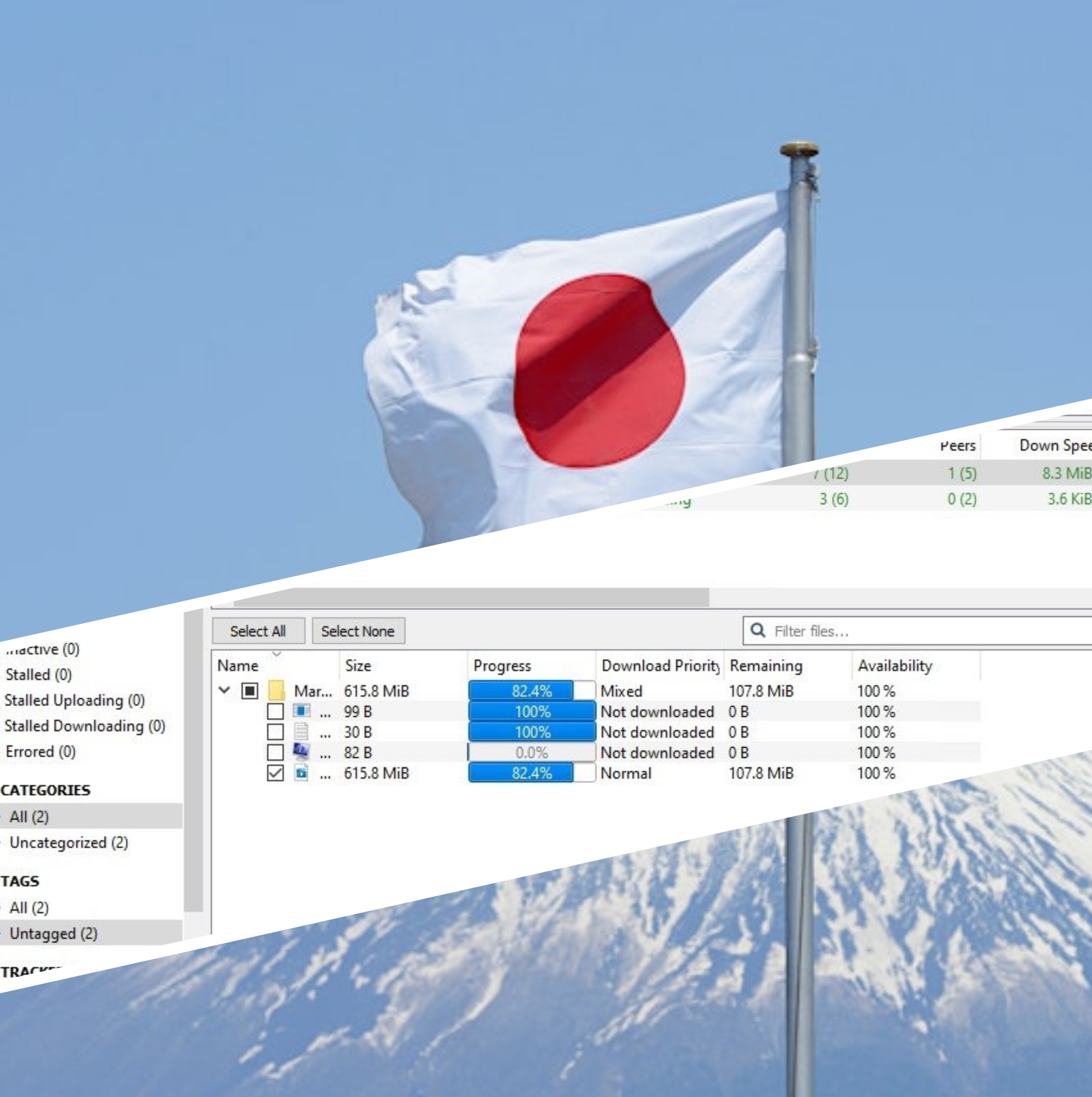
Task: Collapse the Mar... folder tree
Action: [x=225, y=691]
